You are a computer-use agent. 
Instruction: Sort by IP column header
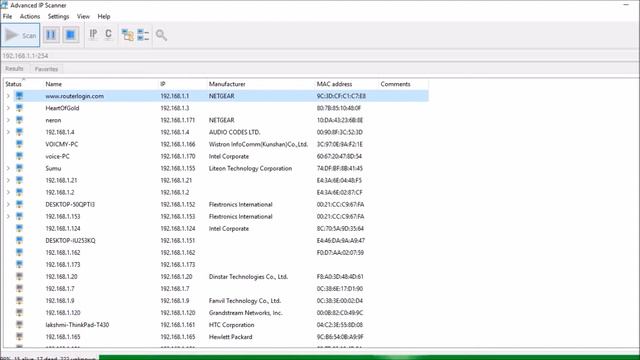[162, 84]
